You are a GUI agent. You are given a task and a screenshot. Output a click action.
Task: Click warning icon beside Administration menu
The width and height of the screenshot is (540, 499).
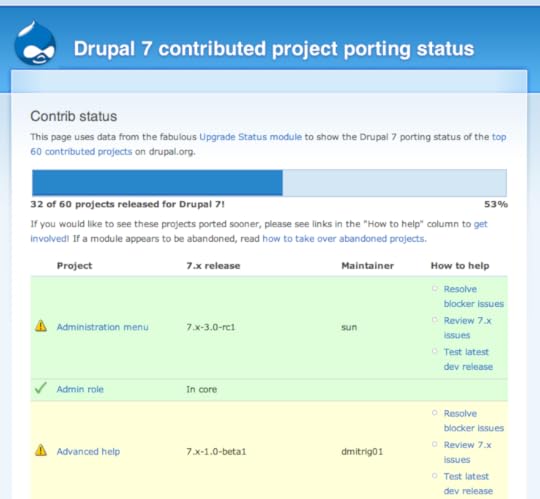click(41, 326)
